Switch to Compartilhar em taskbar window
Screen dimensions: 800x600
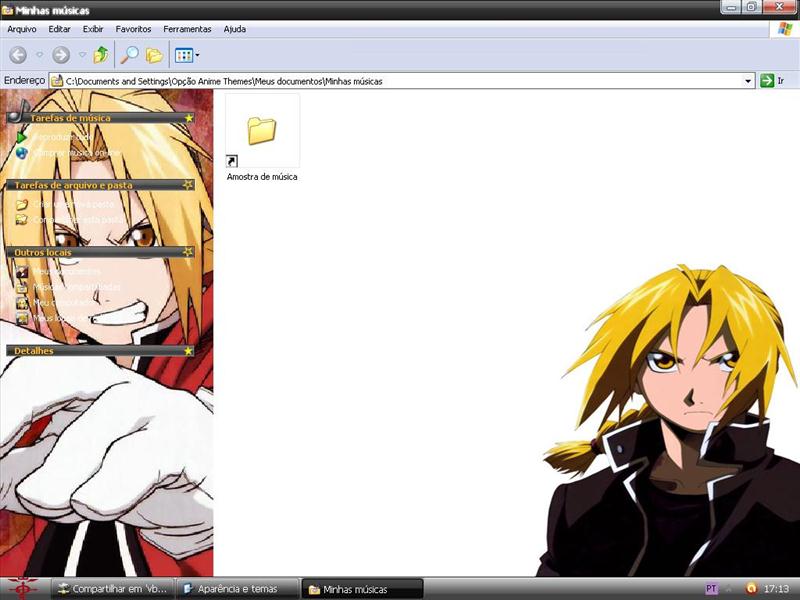click(x=113, y=589)
